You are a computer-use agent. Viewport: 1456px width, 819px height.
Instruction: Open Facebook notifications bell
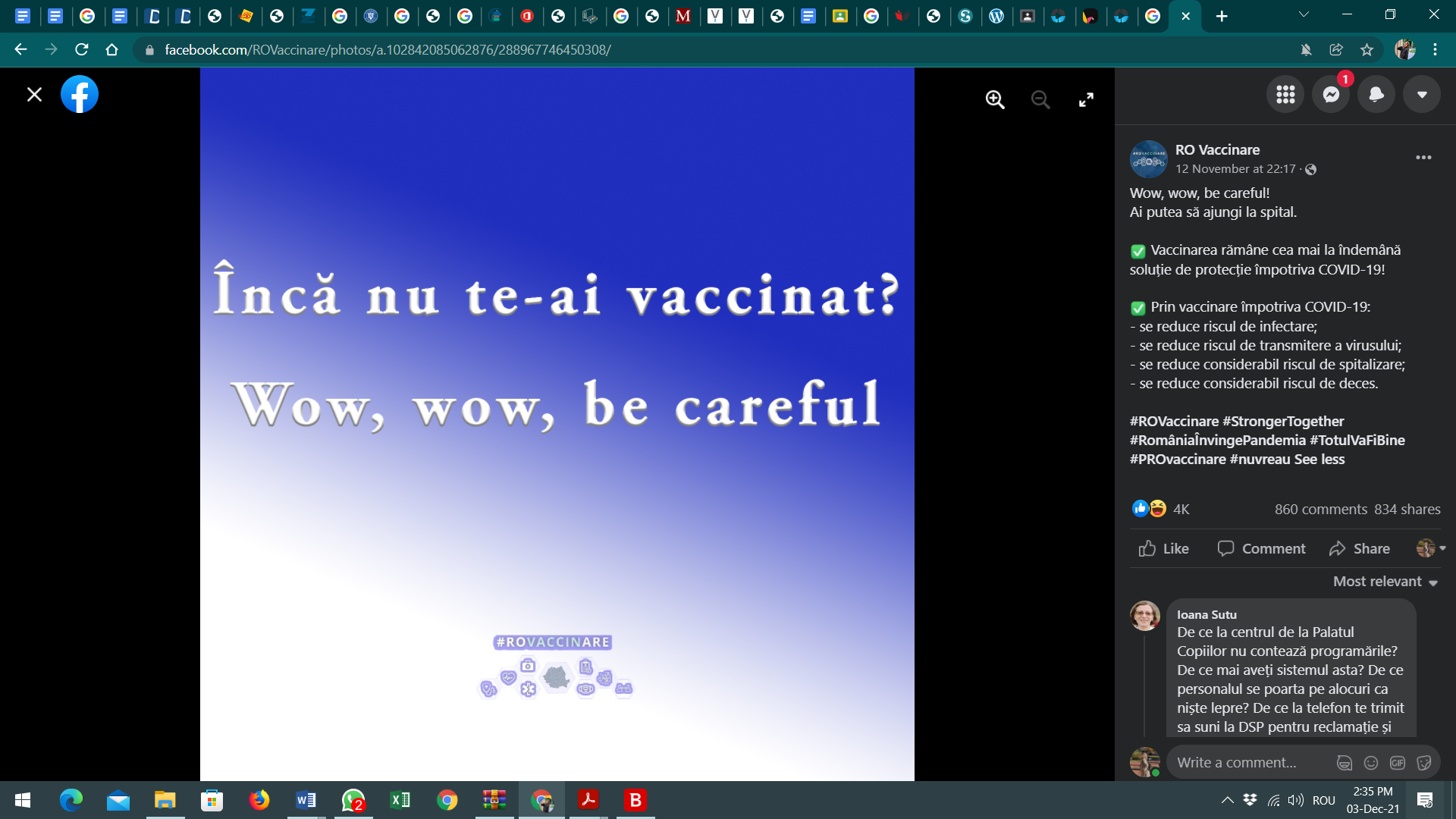coord(1376,94)
